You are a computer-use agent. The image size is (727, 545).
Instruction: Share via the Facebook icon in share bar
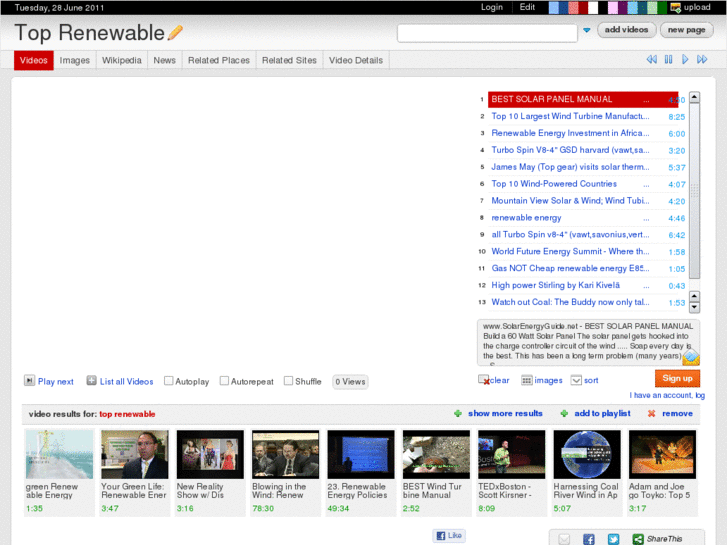click(588, 539)
